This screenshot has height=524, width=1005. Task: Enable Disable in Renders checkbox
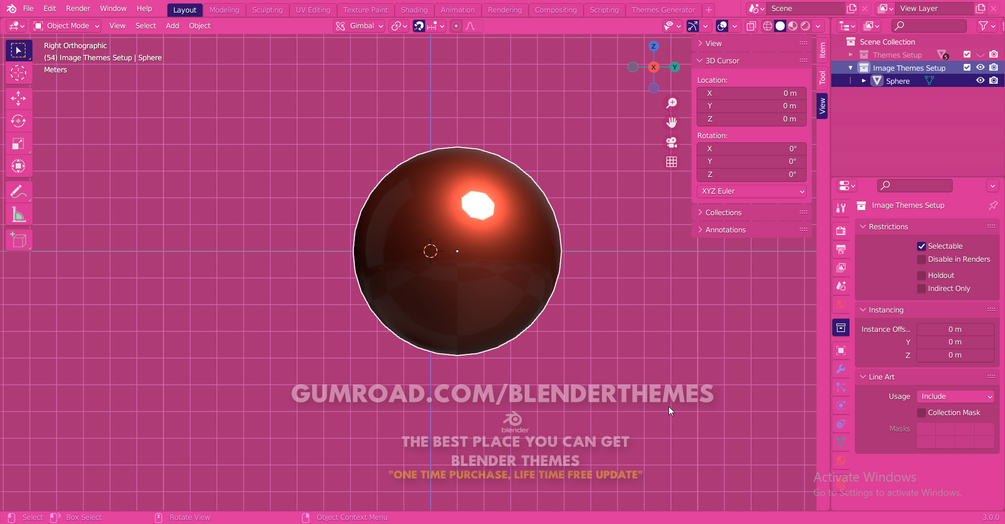coord(921,259)
